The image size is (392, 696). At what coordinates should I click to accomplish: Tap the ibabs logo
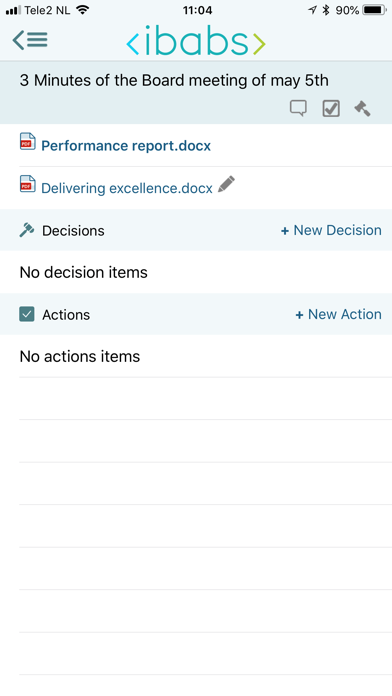pos(196,41)
